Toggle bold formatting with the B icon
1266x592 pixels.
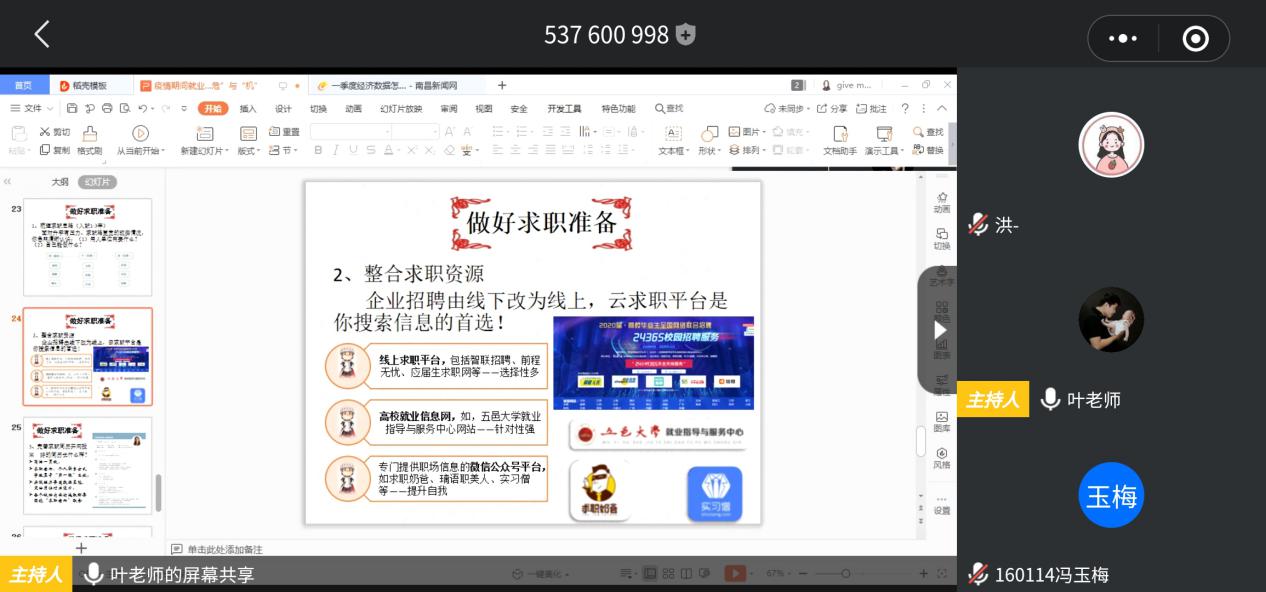point(316,150)
